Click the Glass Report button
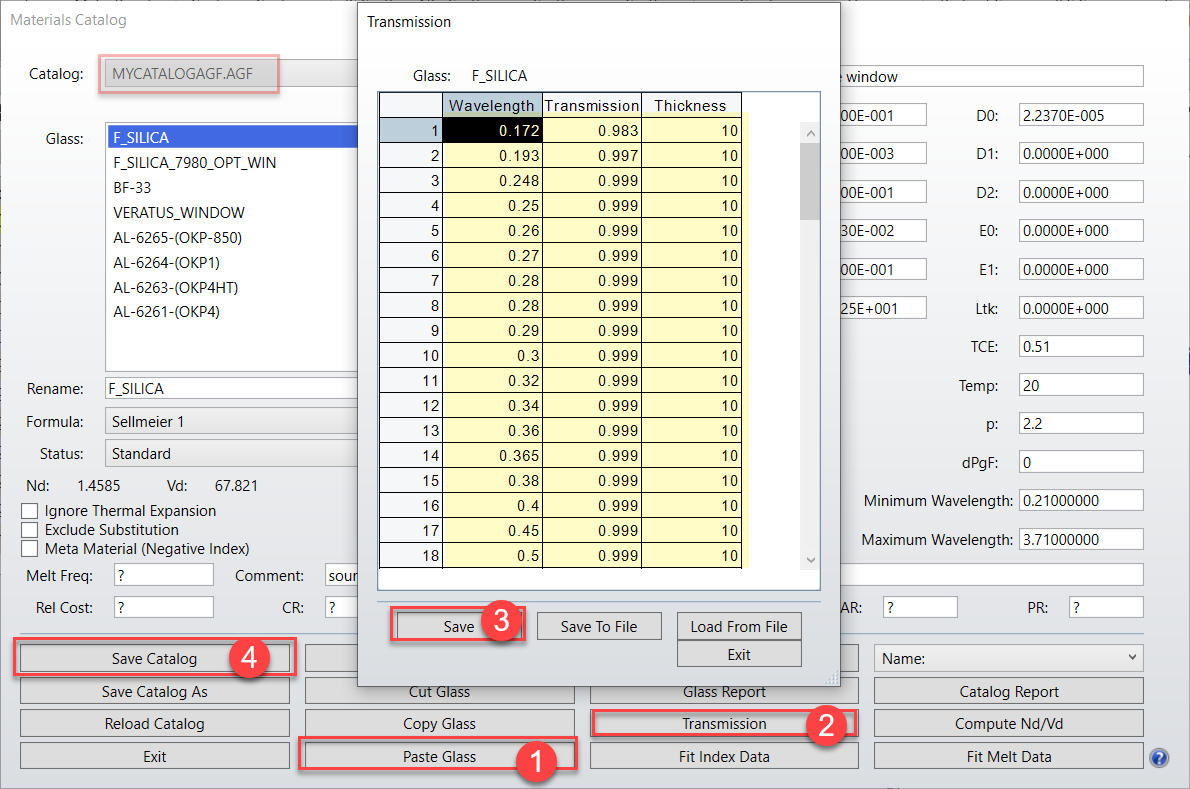Viewport: 1190px width, 789px height. pos(724,693)
